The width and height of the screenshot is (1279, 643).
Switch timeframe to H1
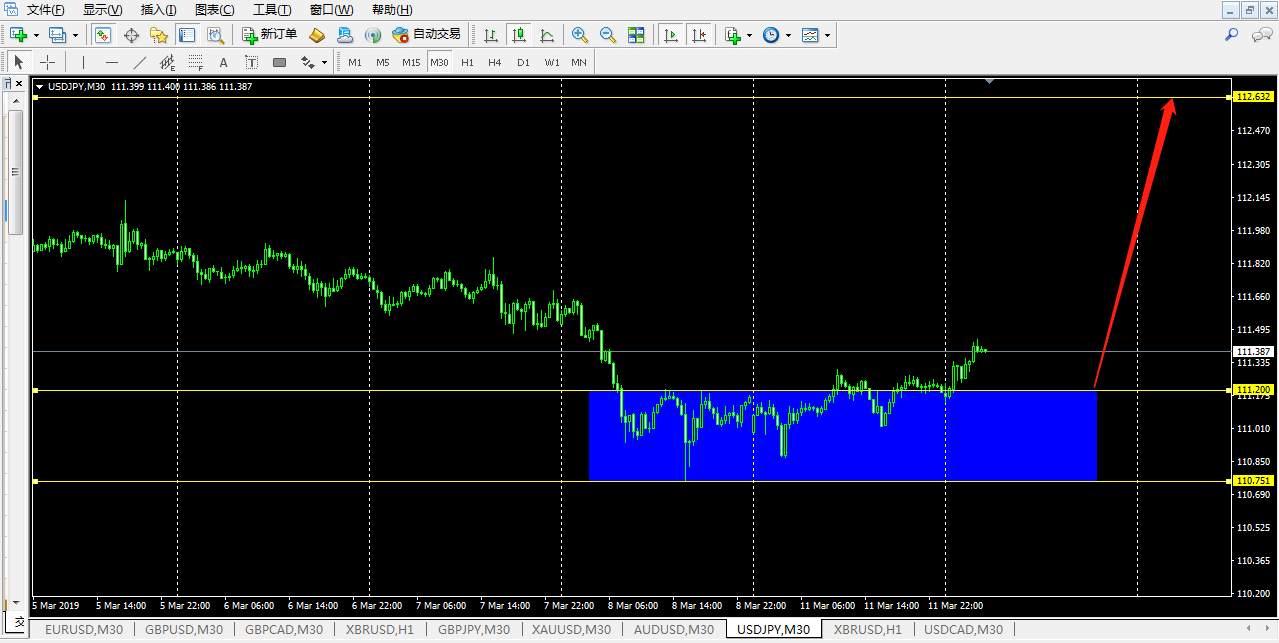pos(467,62)
